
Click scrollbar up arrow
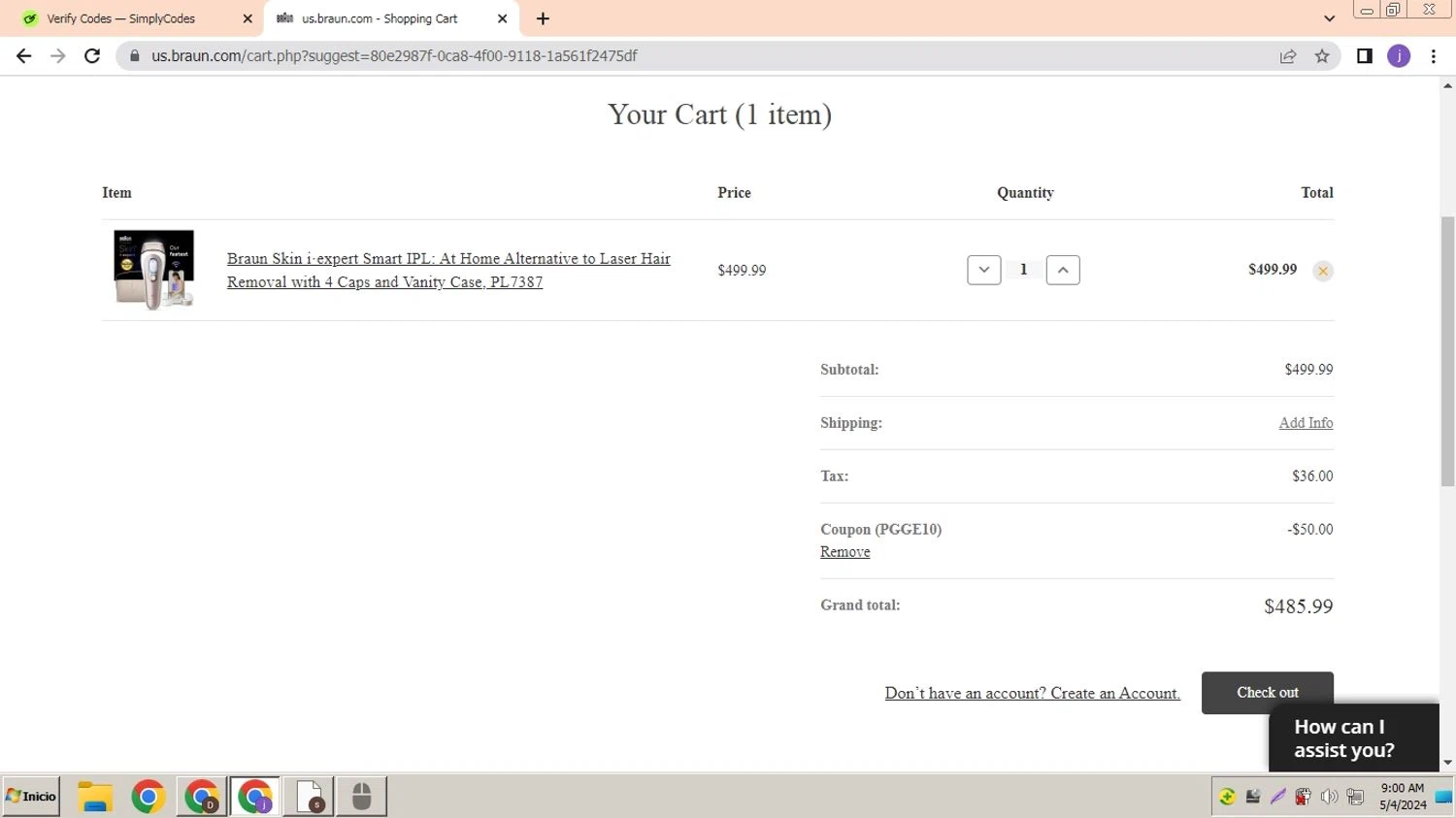[x=1447, y=85]
